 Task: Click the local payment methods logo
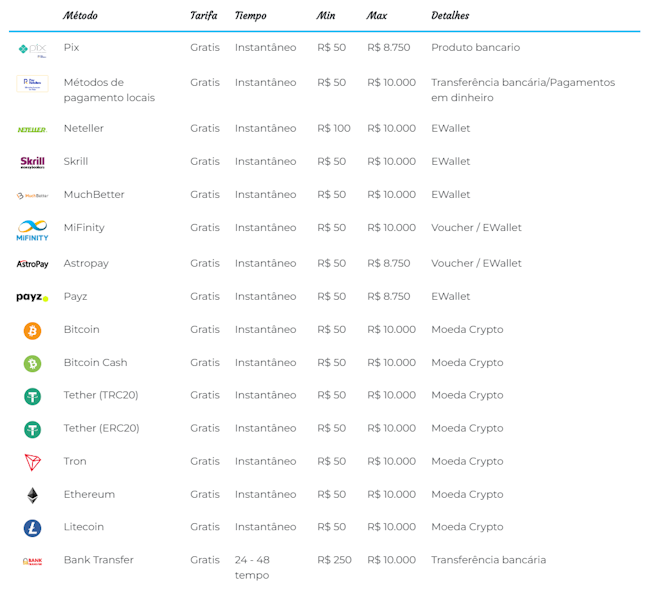(32, 83)
